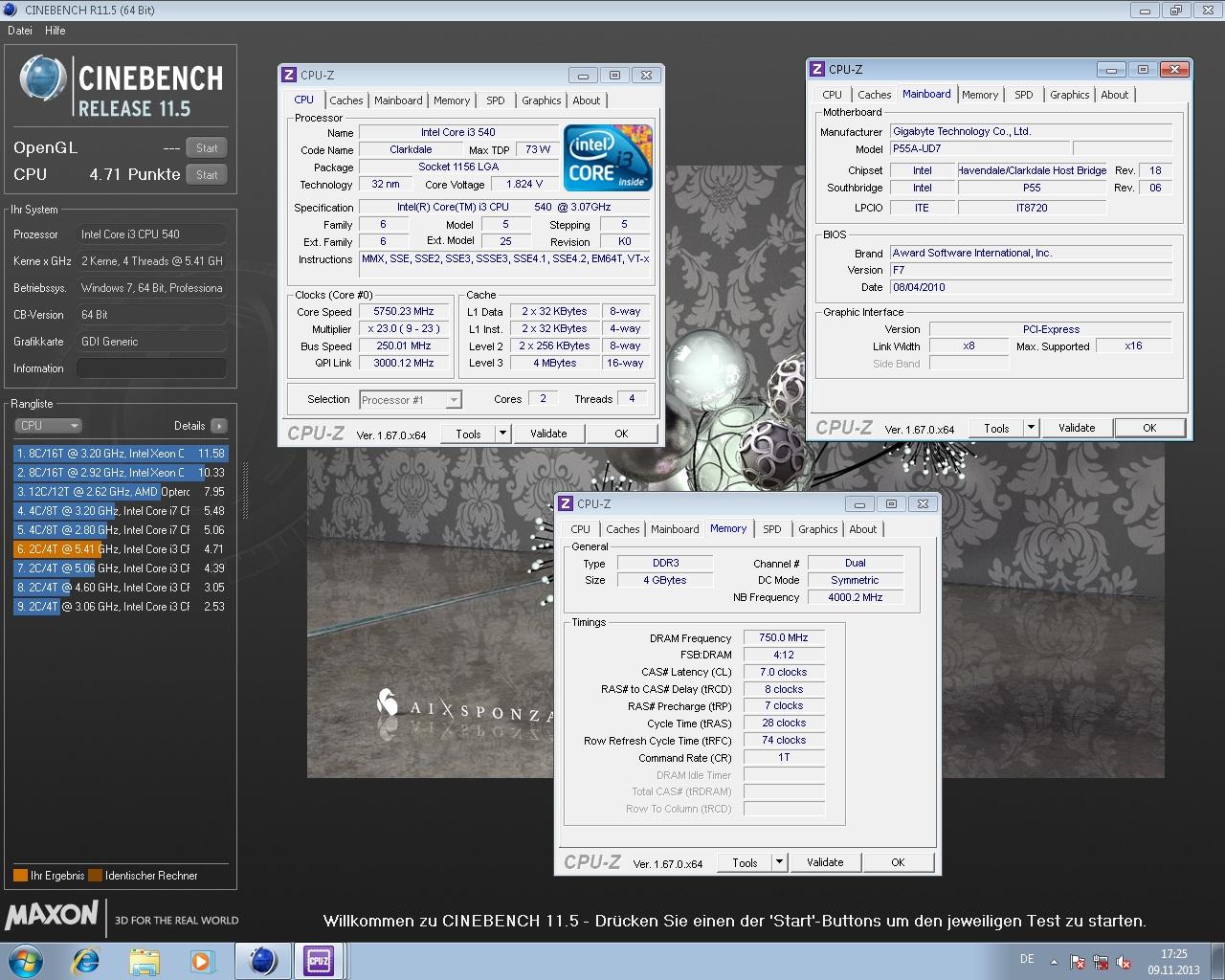Image resolution: width=1225 pixels, height=980 pixels.
Task: Open About tab in CPU window
Action: tap(587, 100)
